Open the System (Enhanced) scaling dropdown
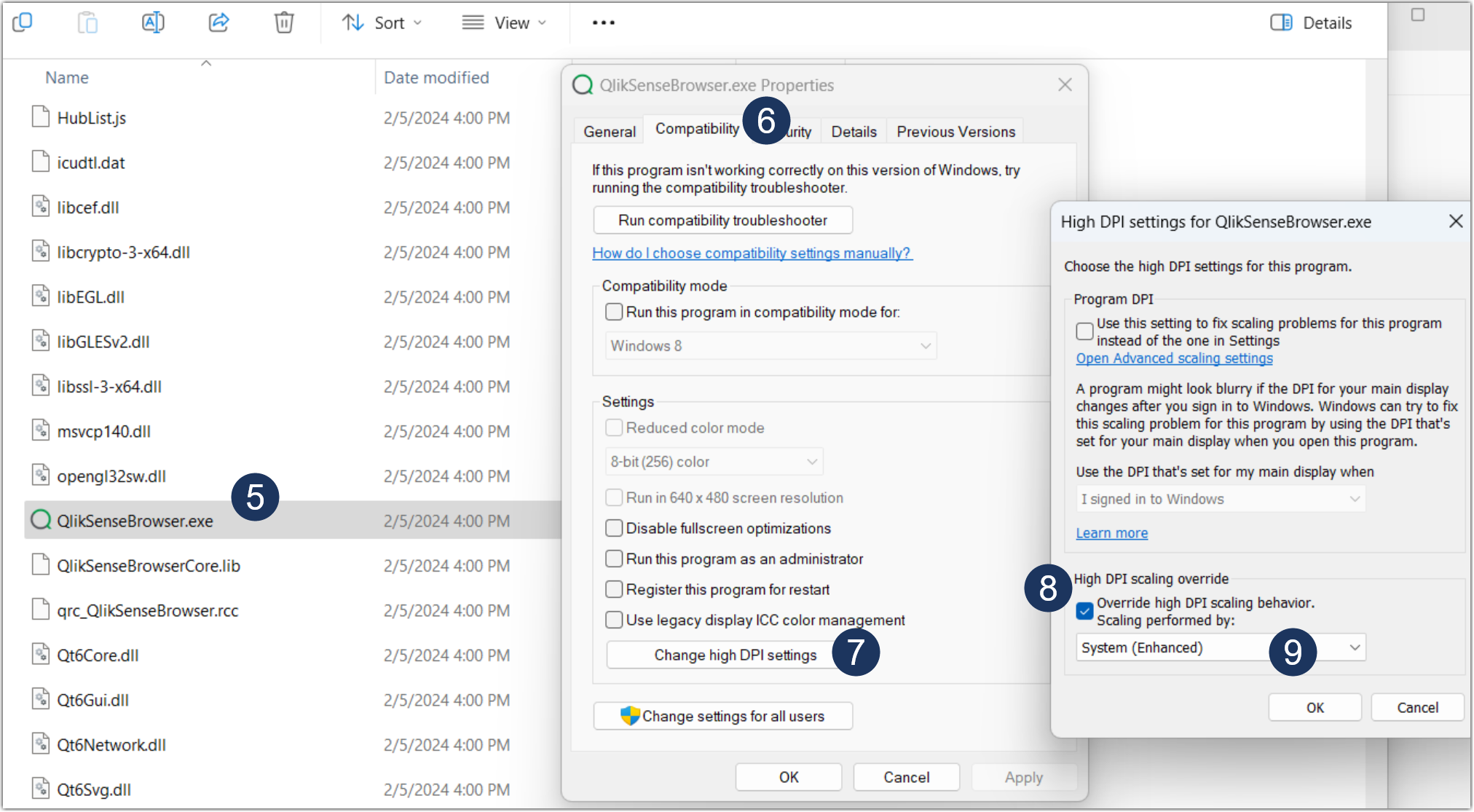1474x812 pixels. click(1221, 647)
